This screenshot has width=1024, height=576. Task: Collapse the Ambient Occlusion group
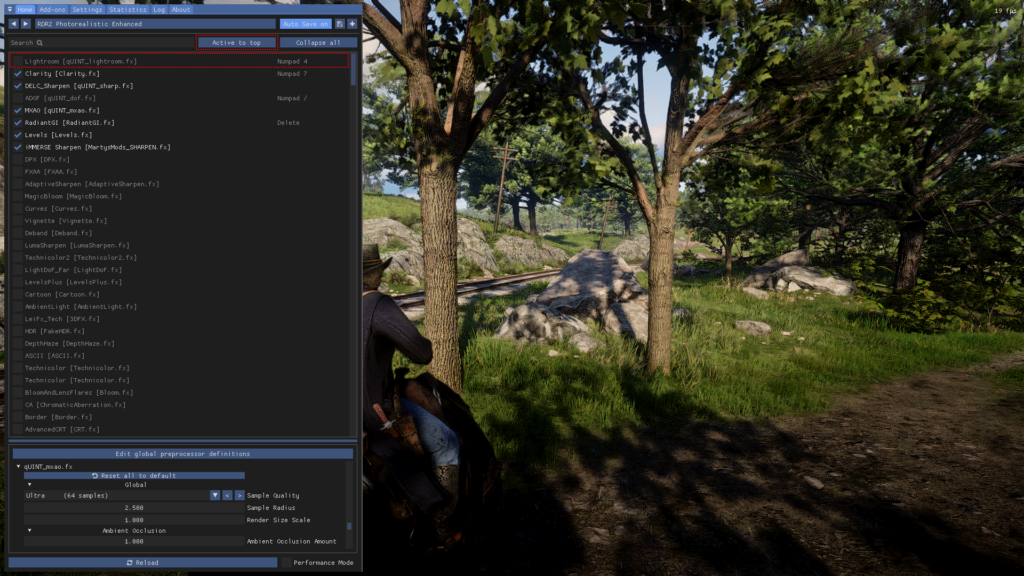pos(29,531)
